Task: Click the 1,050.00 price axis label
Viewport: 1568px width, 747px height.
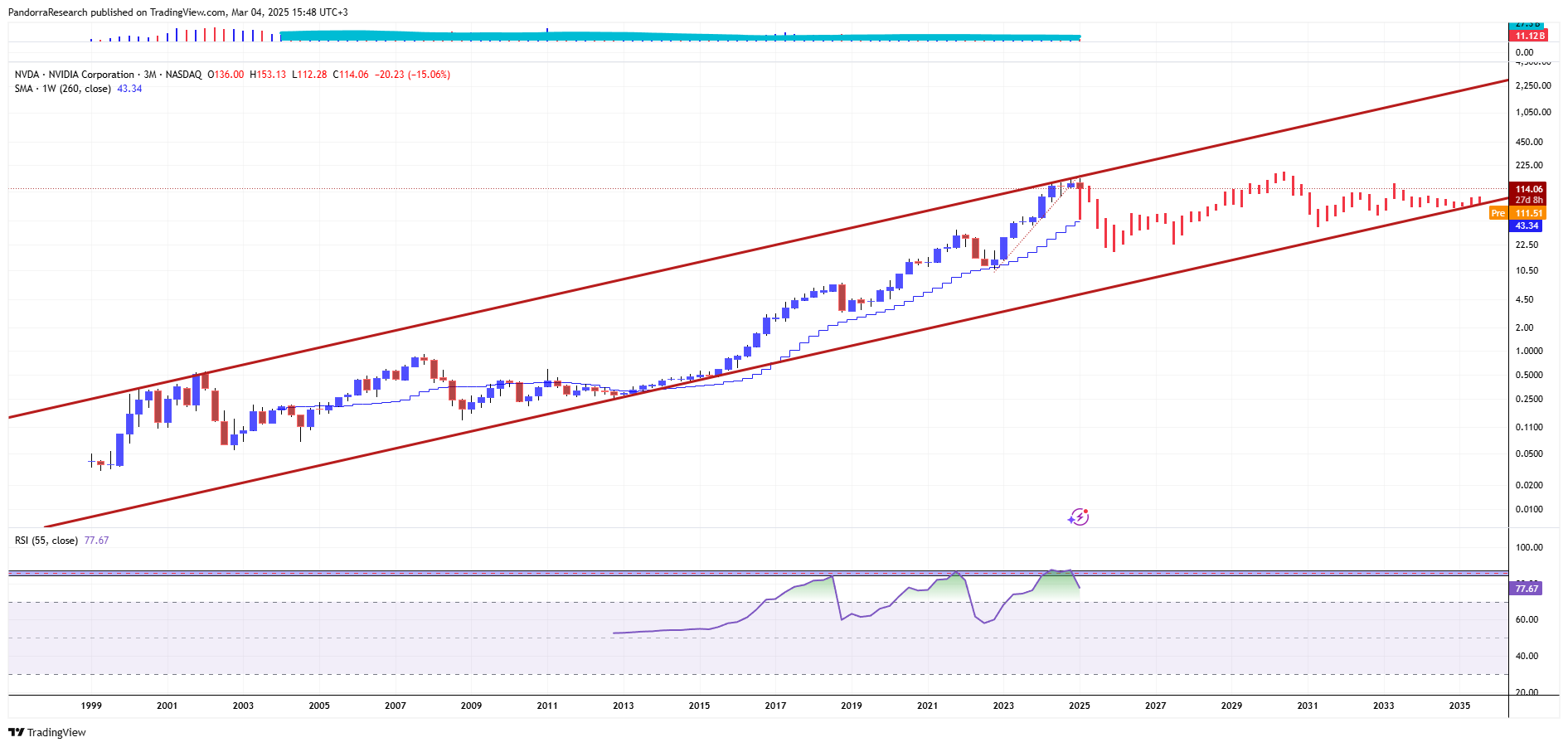Action: [1532, 112]
